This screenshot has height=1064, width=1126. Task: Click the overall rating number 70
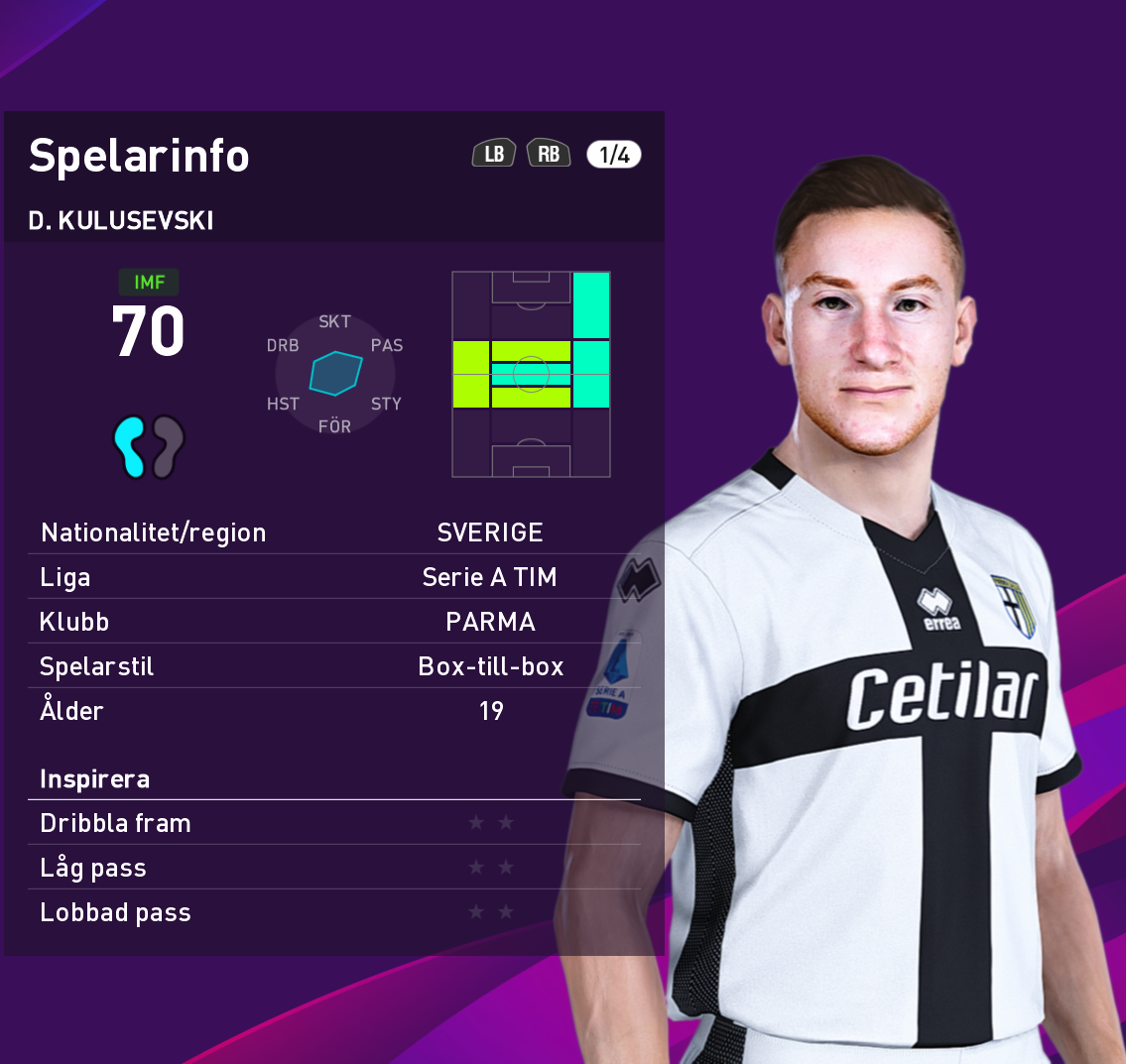[149, 331]
